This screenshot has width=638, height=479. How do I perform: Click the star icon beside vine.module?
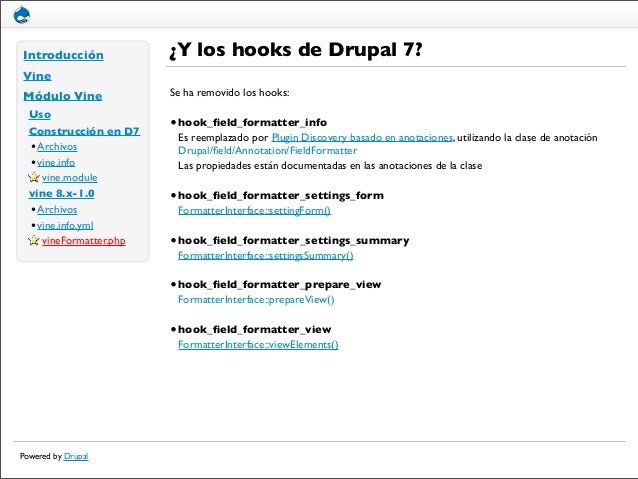click(34, 177)
